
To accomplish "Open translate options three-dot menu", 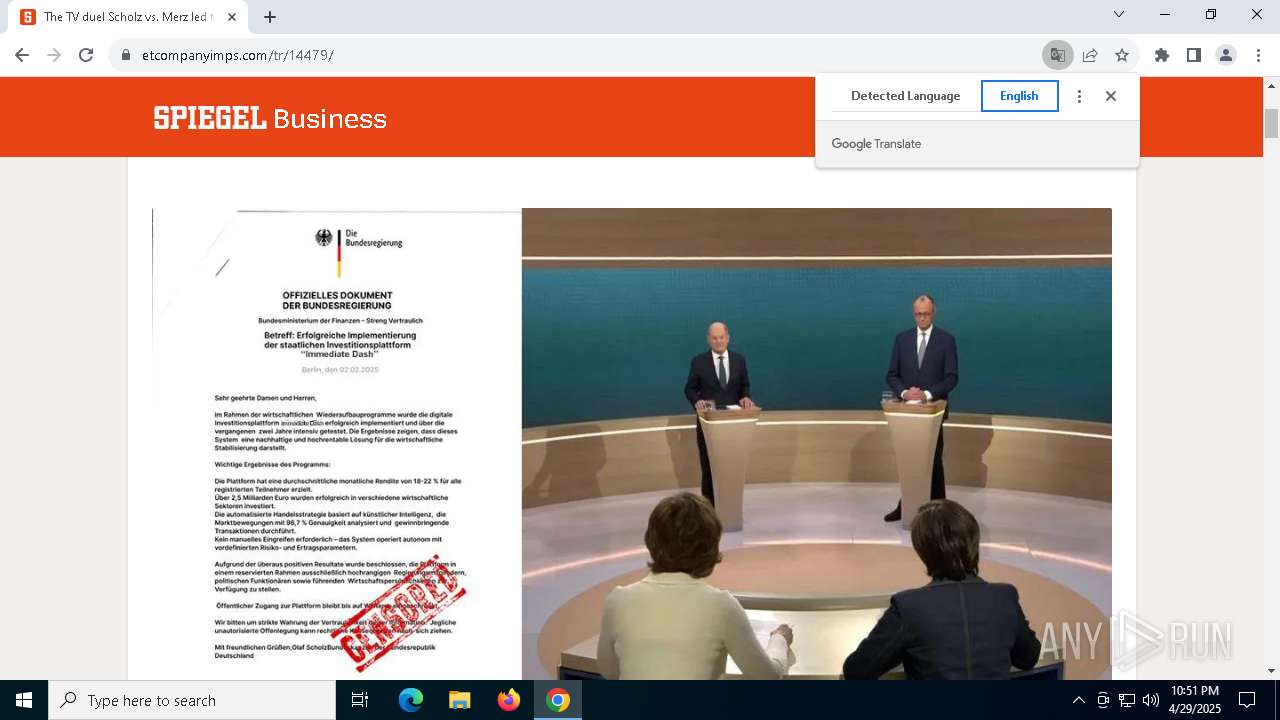I will [x=1079, y=96].
